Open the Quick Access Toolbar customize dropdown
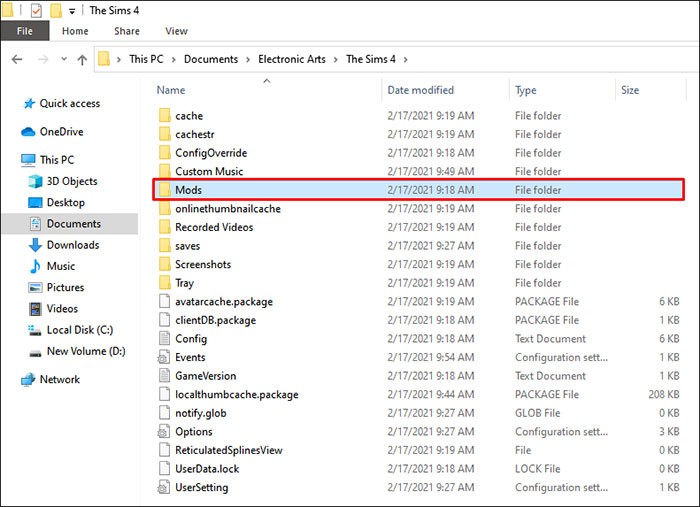This screenshot has width=700, height=507. pyautogui.click(x=72, y=11)
